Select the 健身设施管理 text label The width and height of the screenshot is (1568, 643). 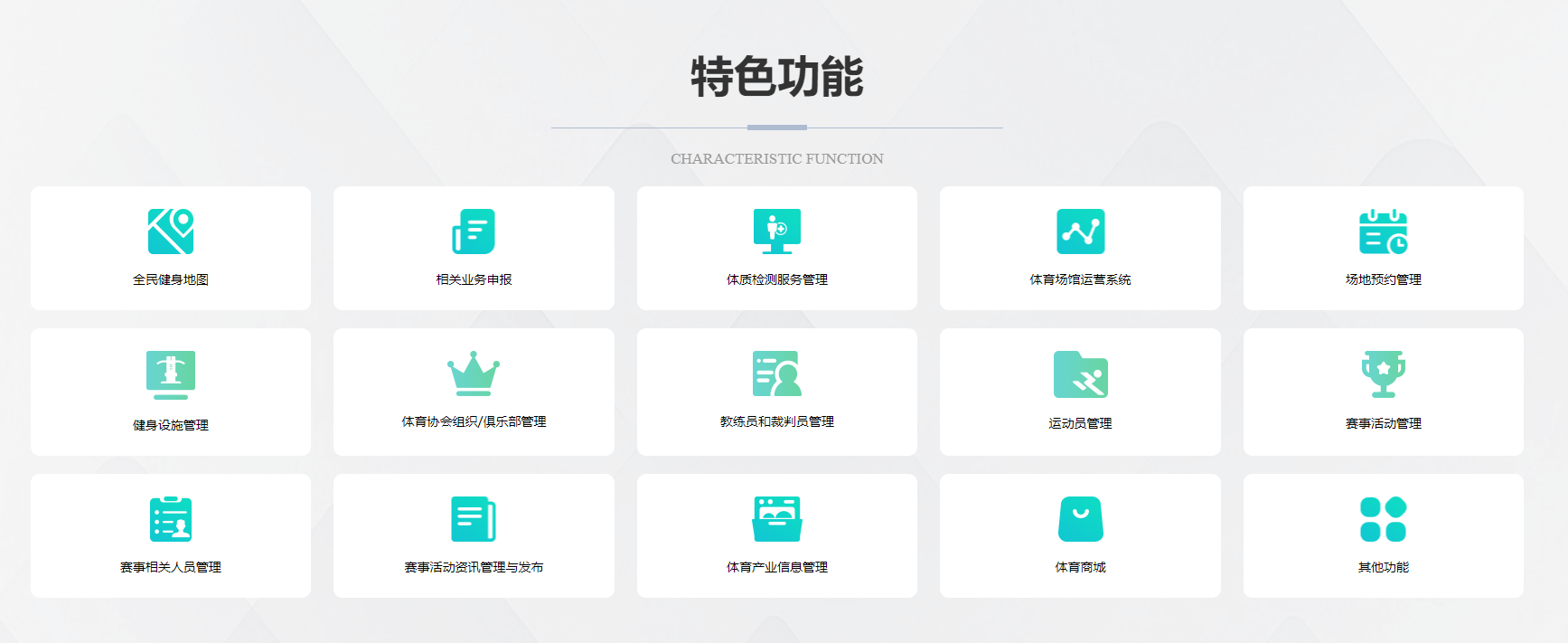pyautogui.click(x=171, y=425)
